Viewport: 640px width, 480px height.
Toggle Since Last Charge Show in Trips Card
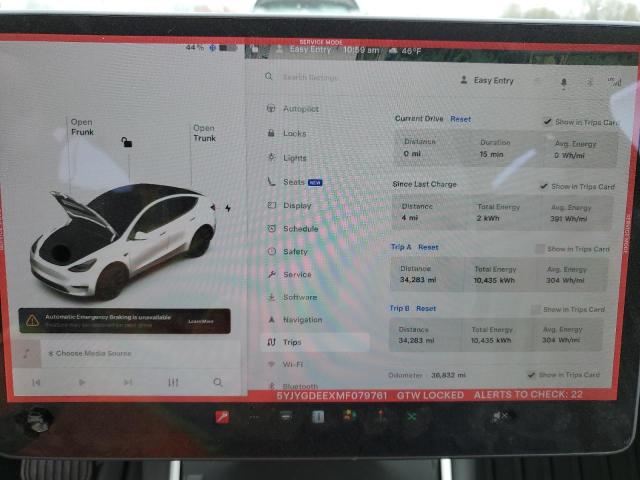point(544,186)
